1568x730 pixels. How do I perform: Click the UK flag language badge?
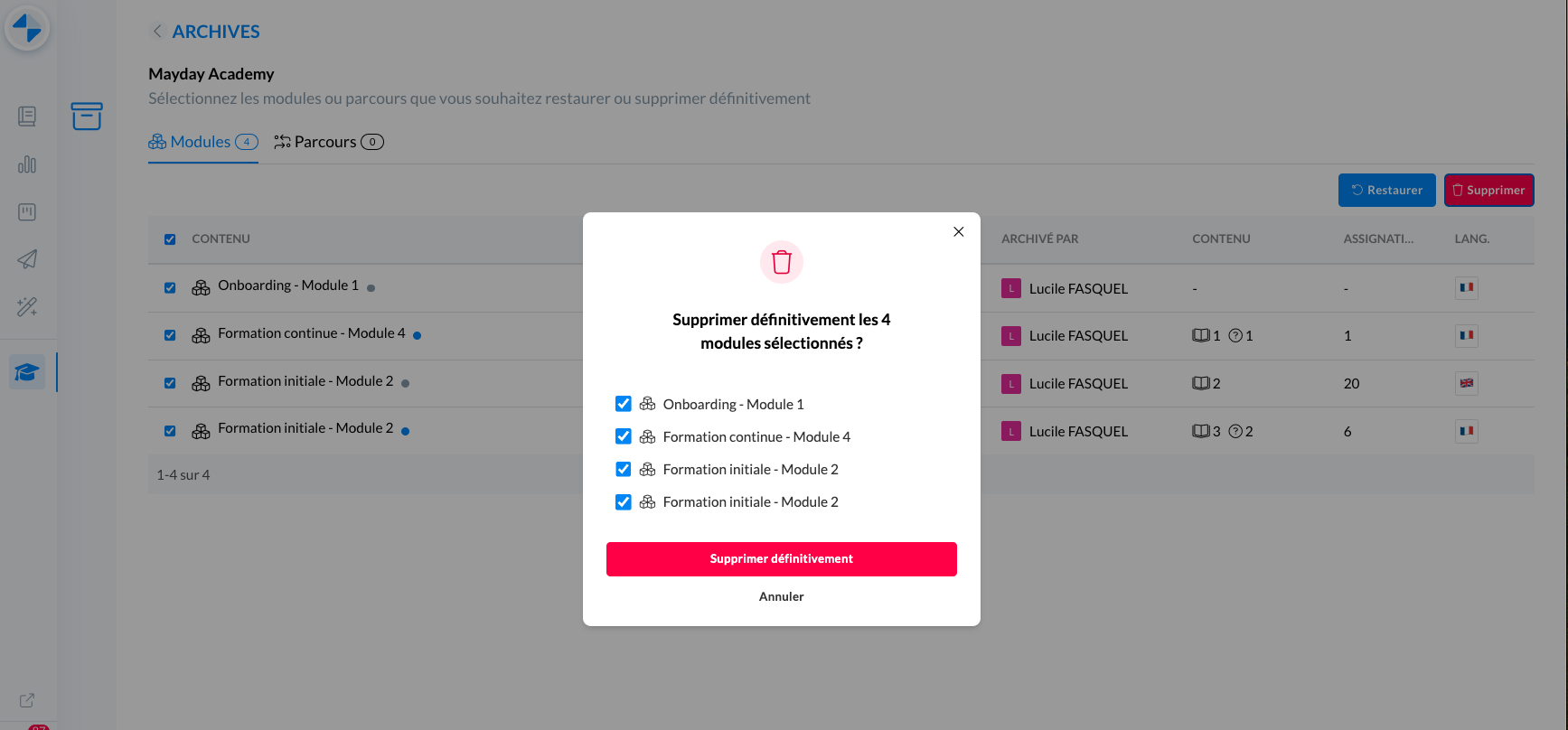(x=1466, y=383)
